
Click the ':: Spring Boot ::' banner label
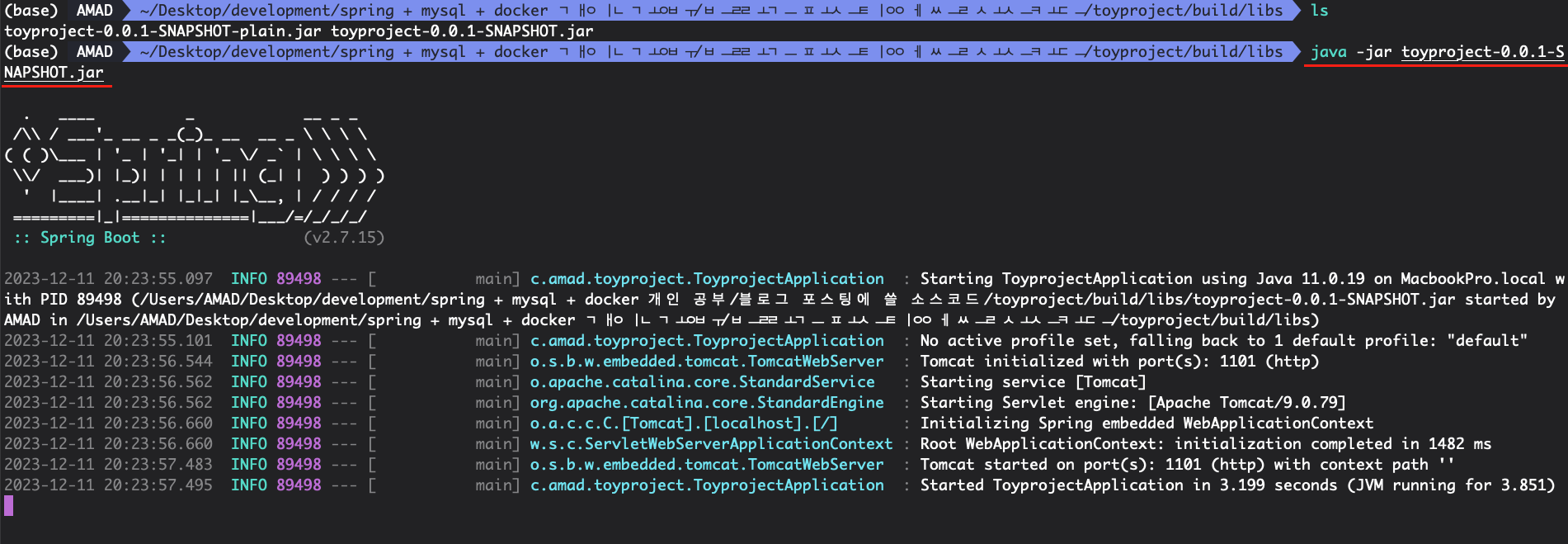(90, 238)
